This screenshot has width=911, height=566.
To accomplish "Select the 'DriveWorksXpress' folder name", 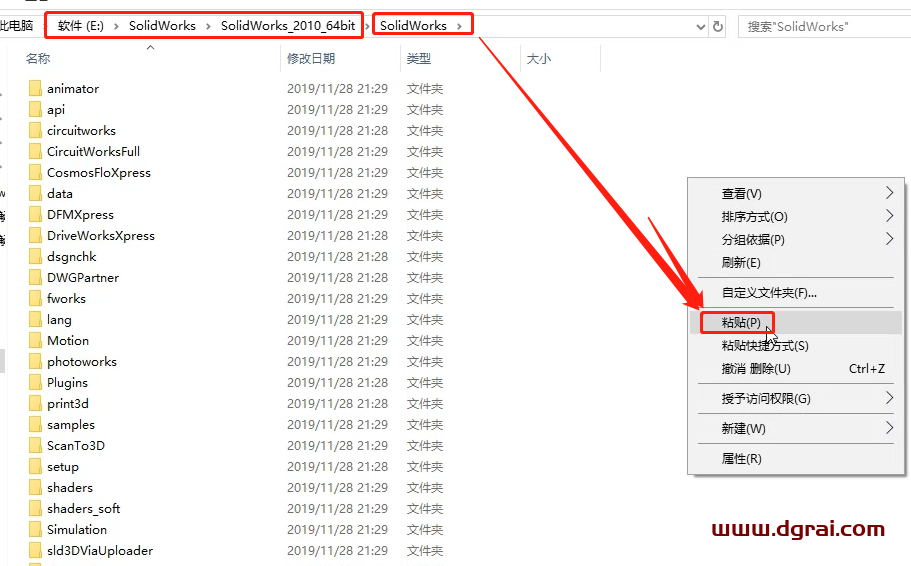I will pos(101,235).
